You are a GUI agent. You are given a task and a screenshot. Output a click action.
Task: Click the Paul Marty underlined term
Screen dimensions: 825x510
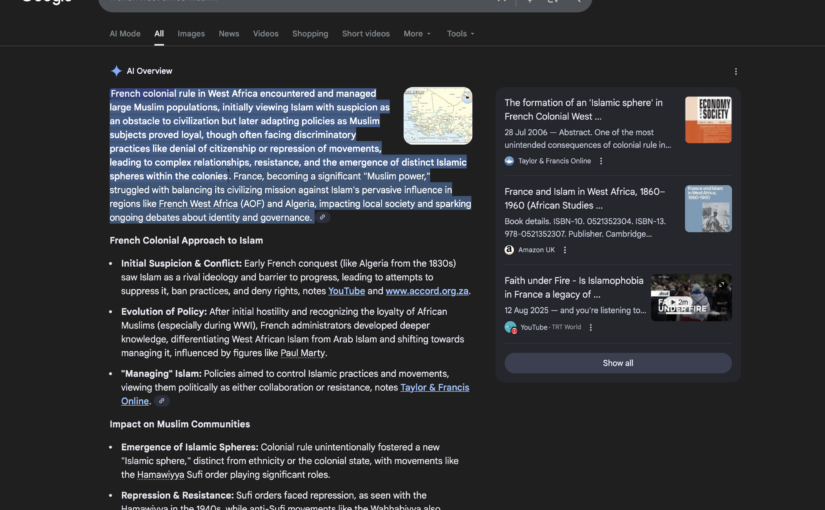pyautogui.click(x=303, y=353)
